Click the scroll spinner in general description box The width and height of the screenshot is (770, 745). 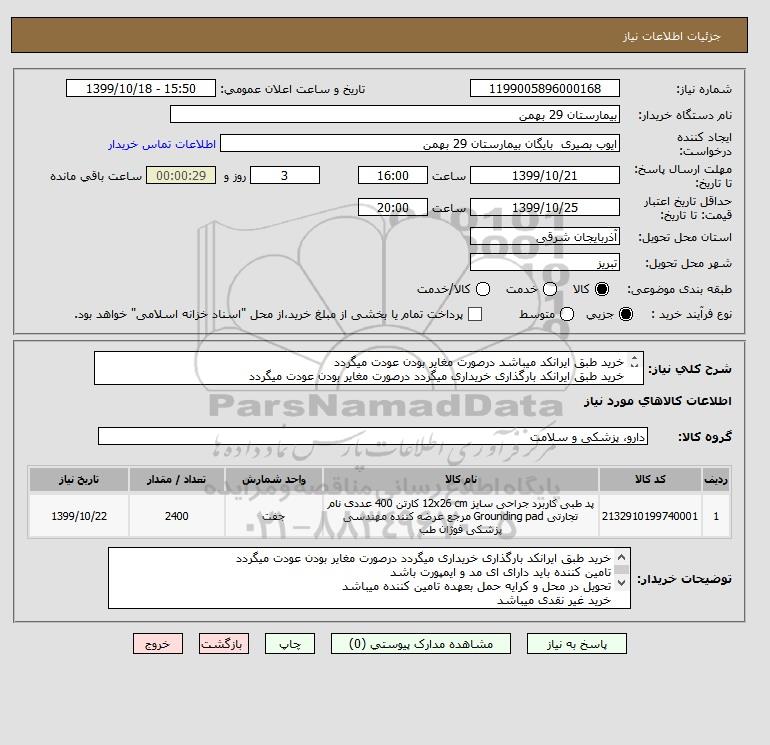[634, 362]
